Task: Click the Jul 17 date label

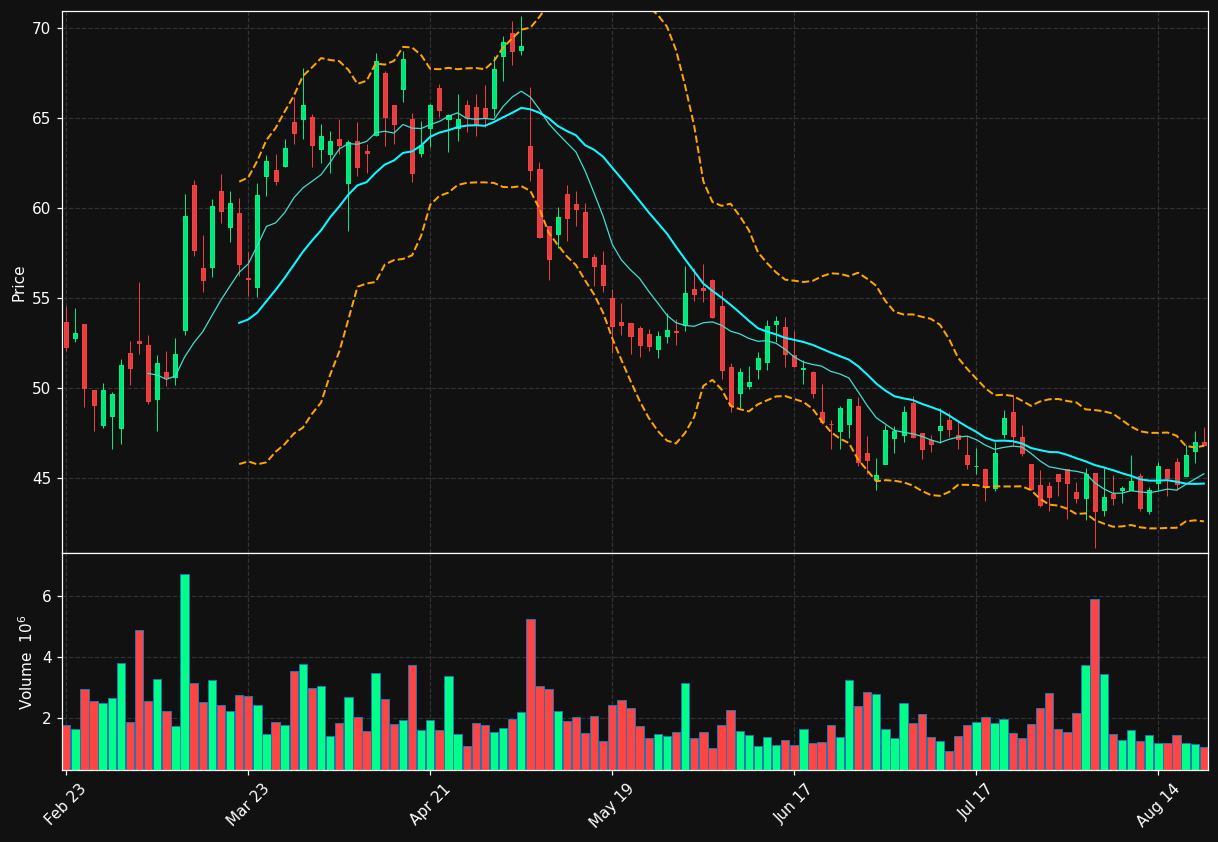Action: (x=975, y=803)
